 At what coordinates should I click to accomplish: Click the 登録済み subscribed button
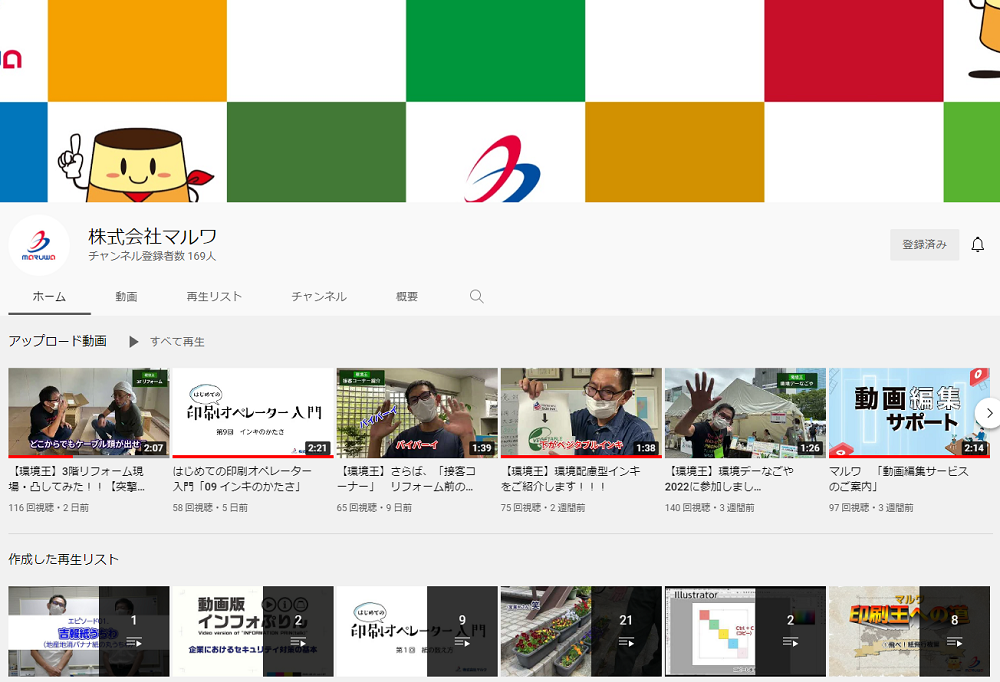click(x=924, y=244)
